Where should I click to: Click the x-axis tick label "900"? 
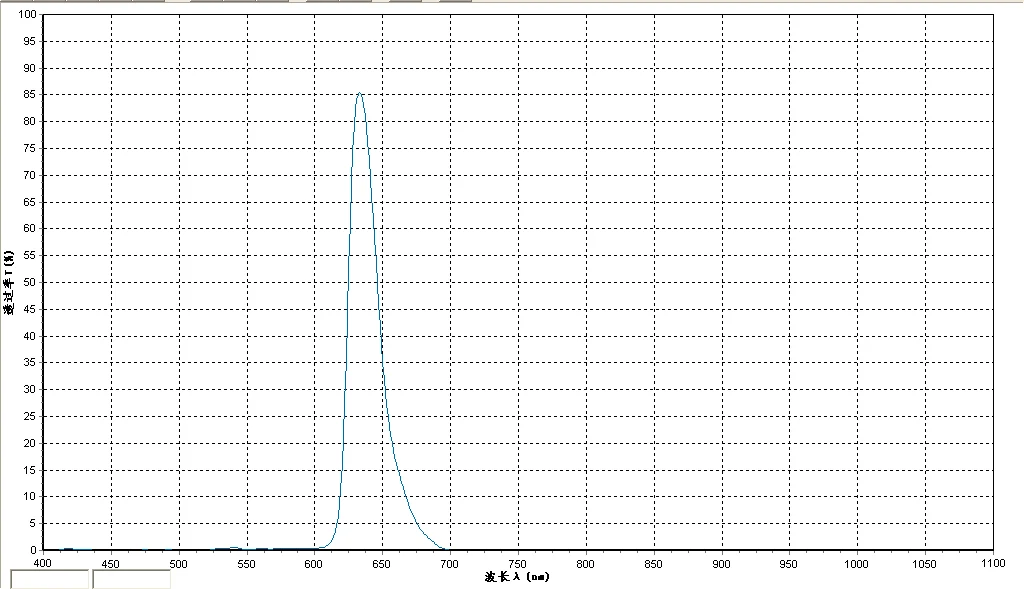point(721,564)
